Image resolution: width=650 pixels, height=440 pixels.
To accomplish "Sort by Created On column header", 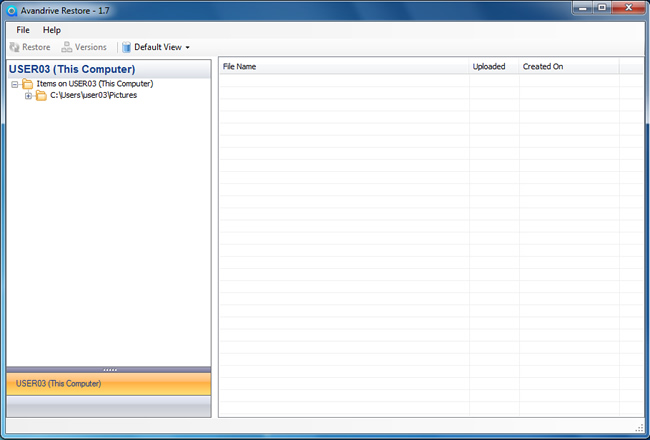I will [x=543, y=67].
